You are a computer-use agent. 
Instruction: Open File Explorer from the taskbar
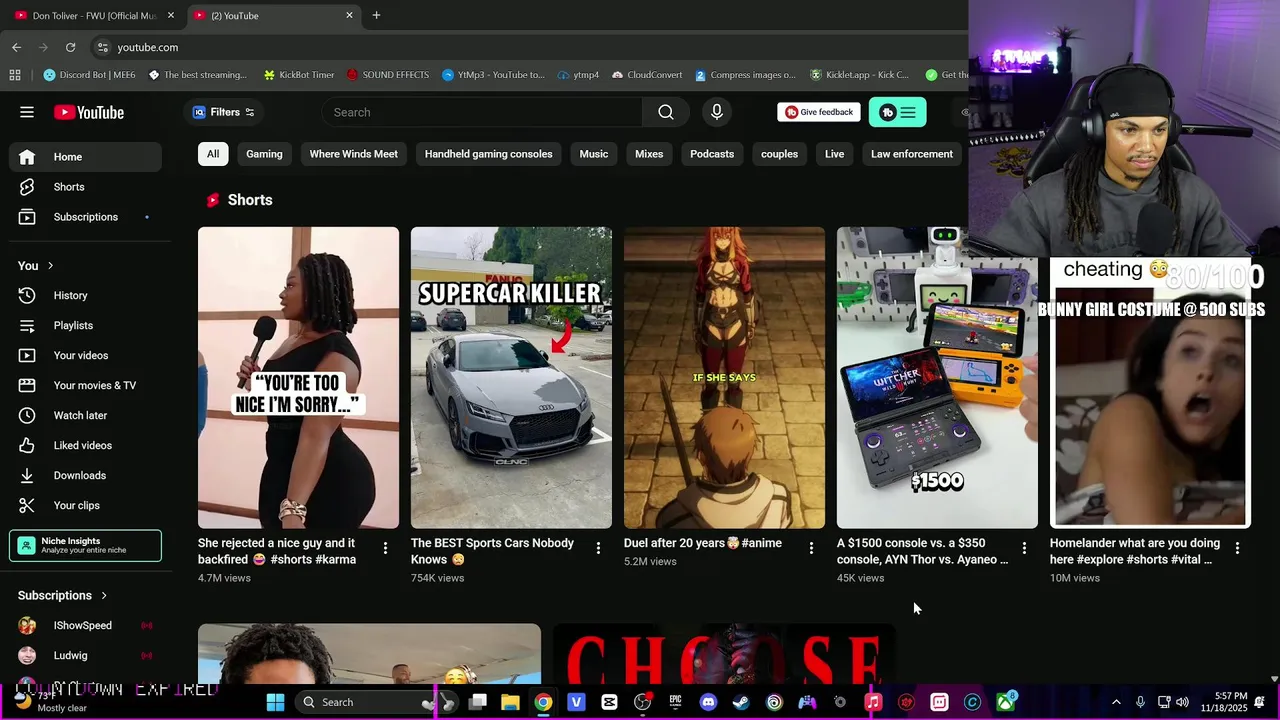click(x=510, y=702)
